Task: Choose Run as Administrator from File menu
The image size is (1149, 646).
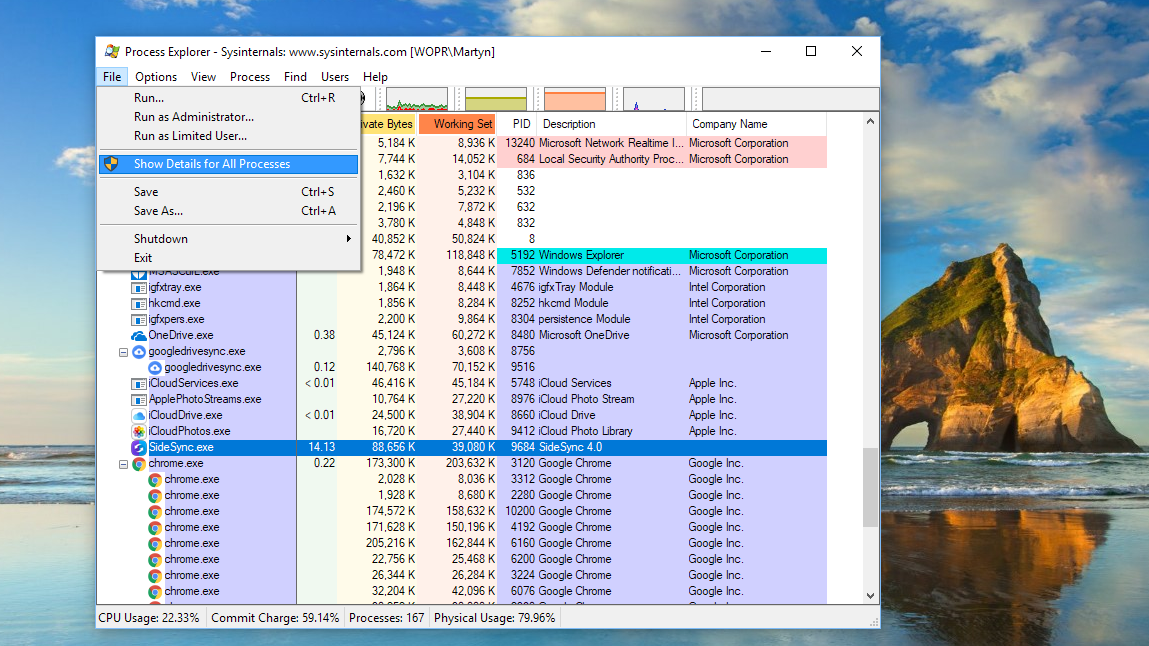Action: 193,117
